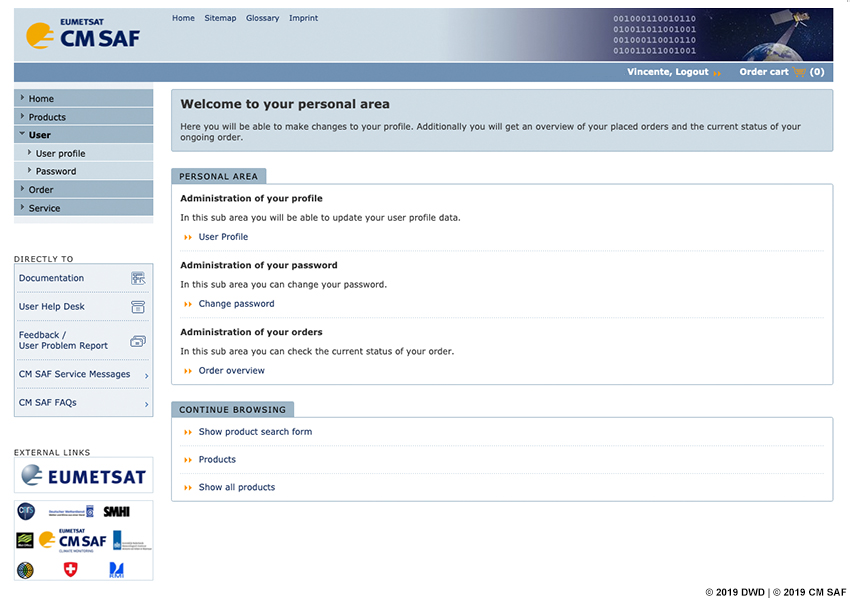The width and height of the screenshot is (850, 600).
Task: Open the CM SAF FAQs link
Action: [x=48, y=402]
